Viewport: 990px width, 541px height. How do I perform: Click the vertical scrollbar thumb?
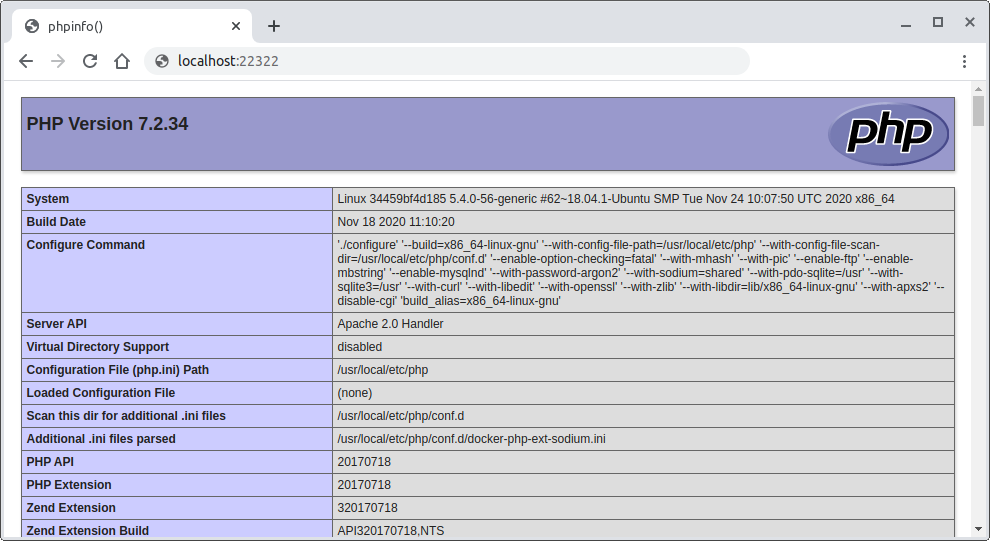[979, 110]
